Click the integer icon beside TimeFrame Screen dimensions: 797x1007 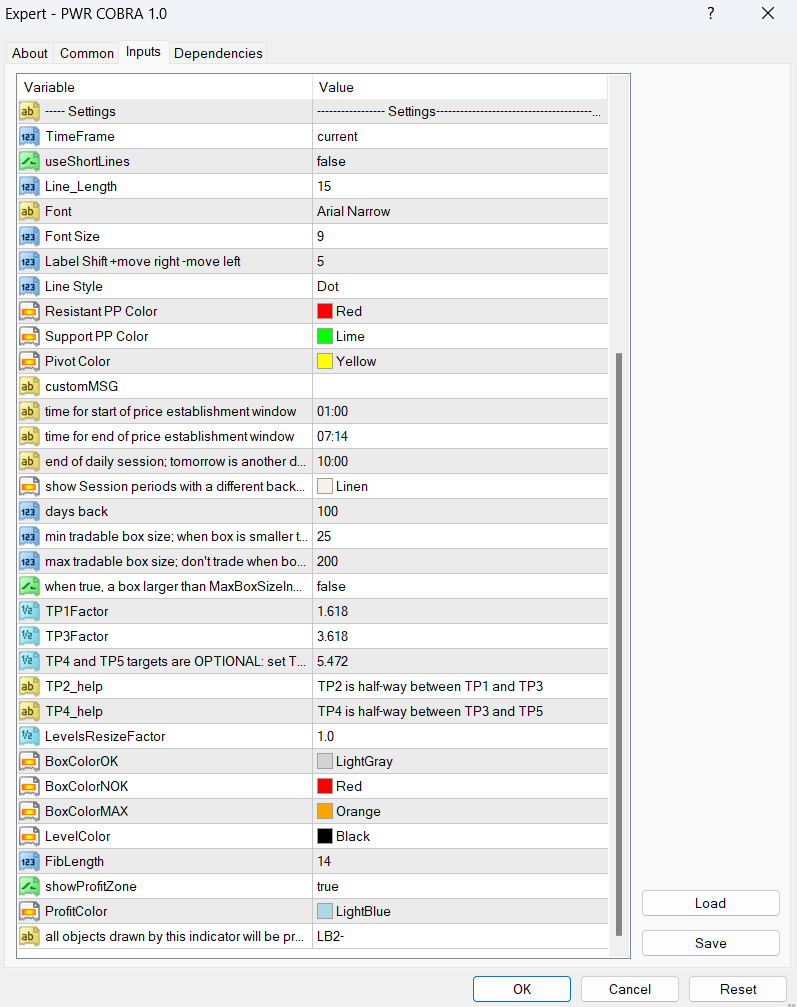[29, 136]
